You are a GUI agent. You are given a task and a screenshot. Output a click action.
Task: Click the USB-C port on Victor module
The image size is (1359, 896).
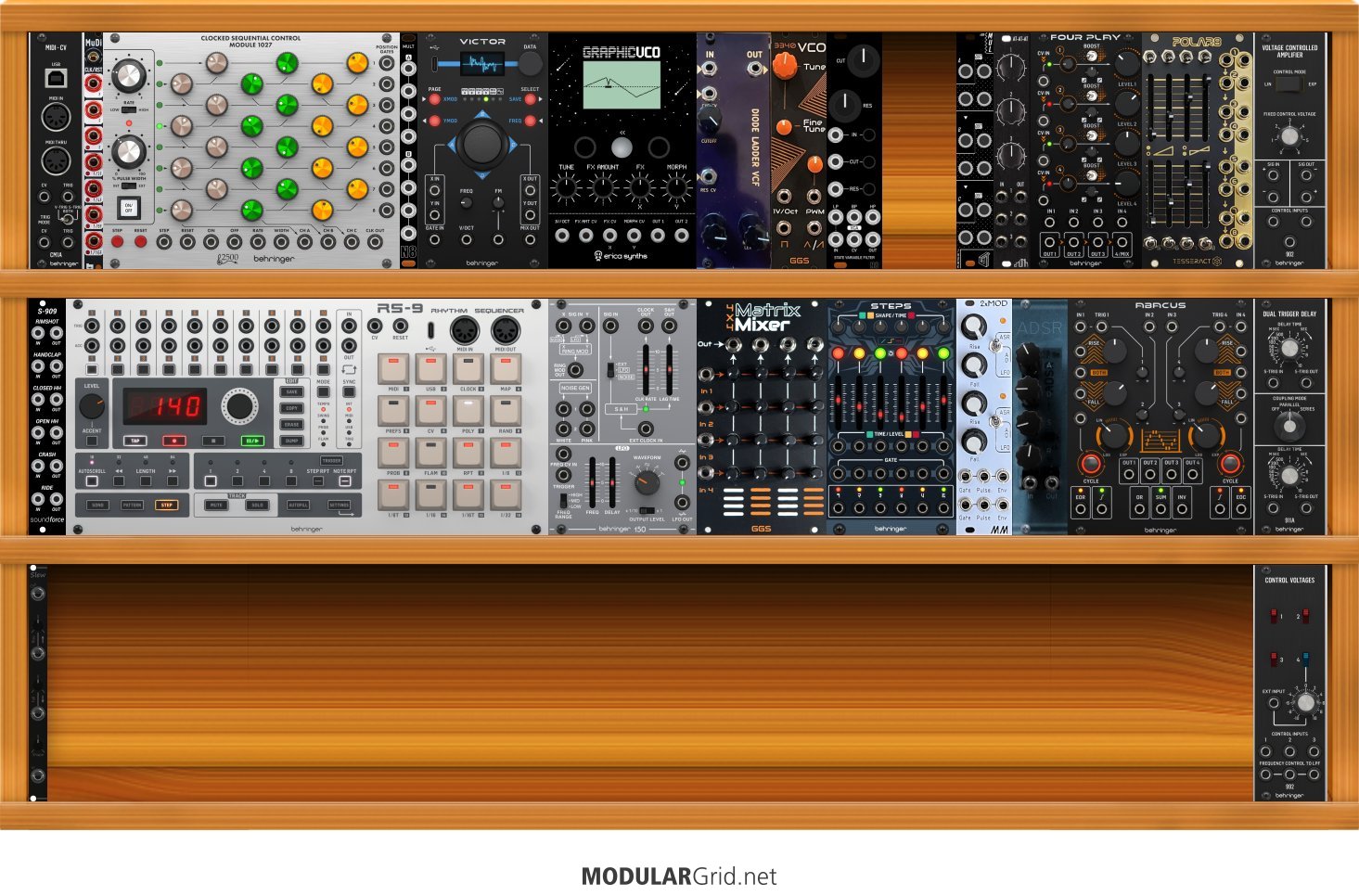(435, 63)
